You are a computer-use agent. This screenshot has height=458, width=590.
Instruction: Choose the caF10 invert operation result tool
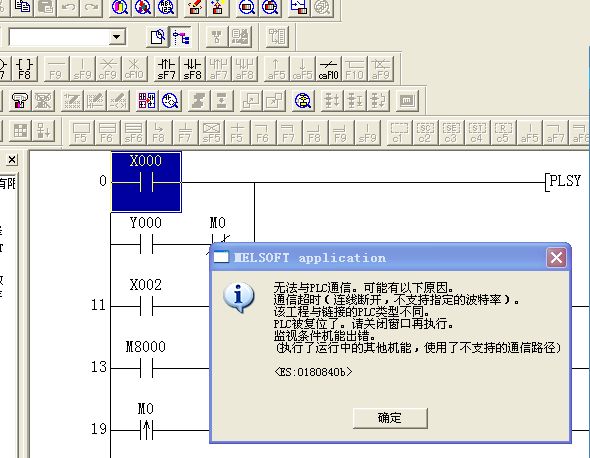click(328, 69)
